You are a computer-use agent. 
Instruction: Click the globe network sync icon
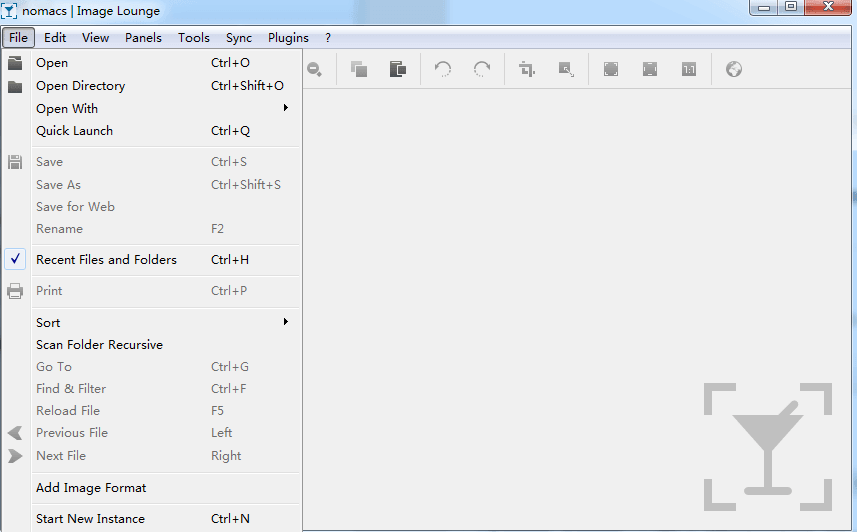[x=734, y=69]
